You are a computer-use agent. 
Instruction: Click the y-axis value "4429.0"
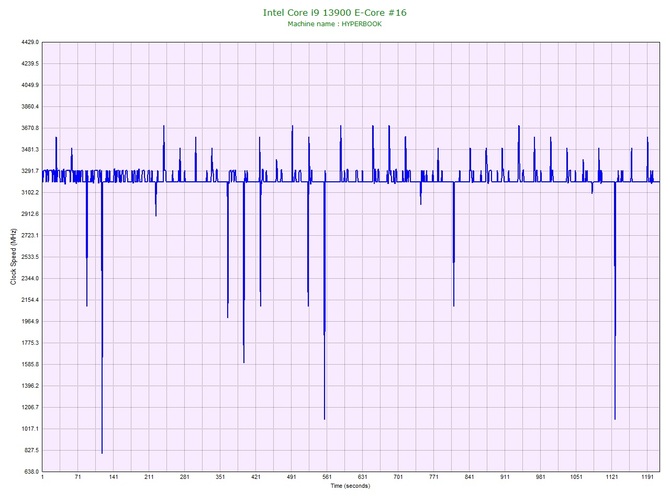tap(30, 42)
